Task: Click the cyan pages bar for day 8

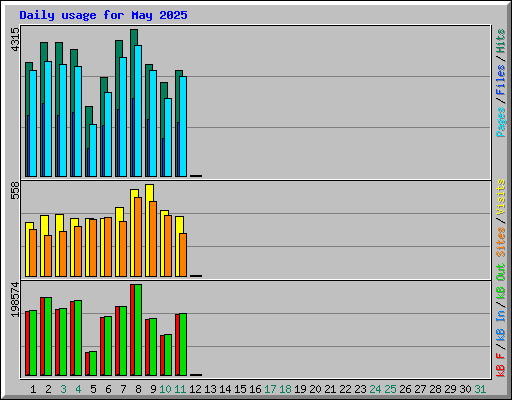Action: pyautogui.click(x=138, y=111)
